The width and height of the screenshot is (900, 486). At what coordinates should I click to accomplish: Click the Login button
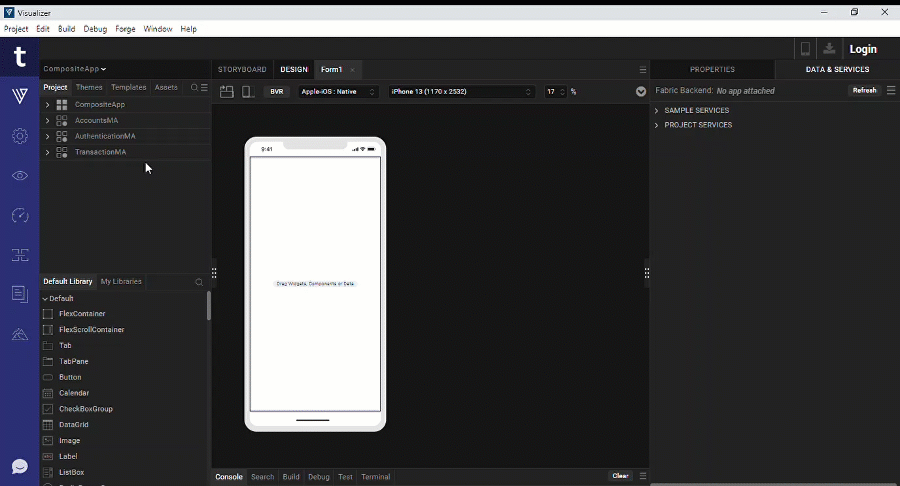(x=862, y=49)
